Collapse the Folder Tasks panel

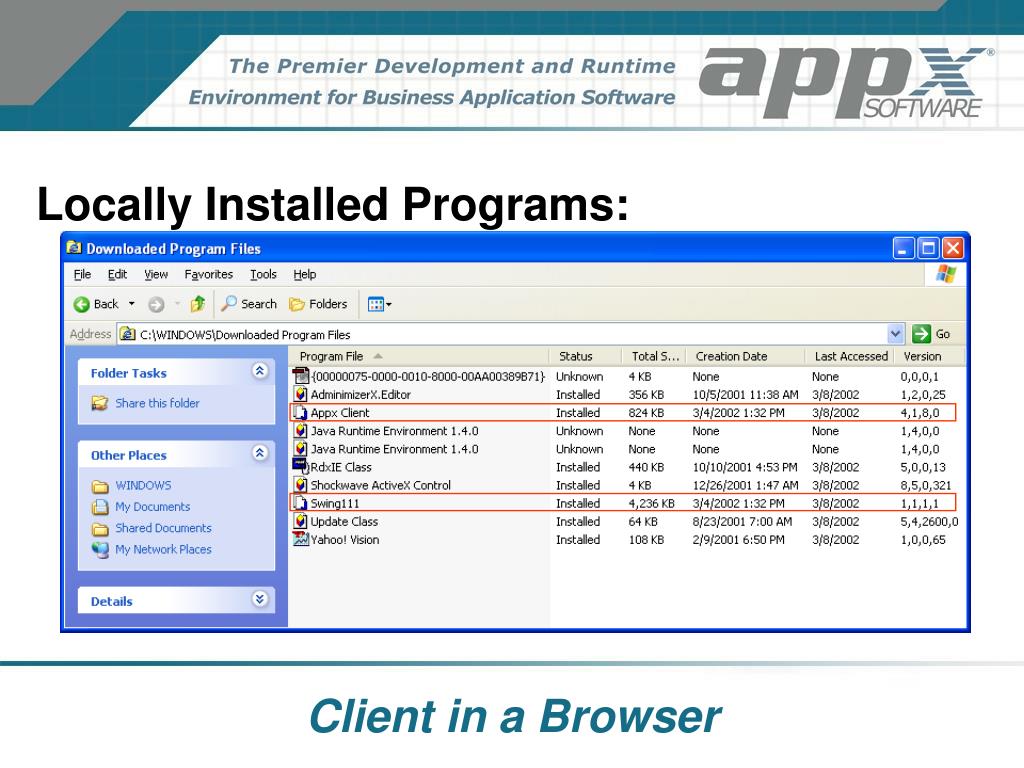[260, 371]
